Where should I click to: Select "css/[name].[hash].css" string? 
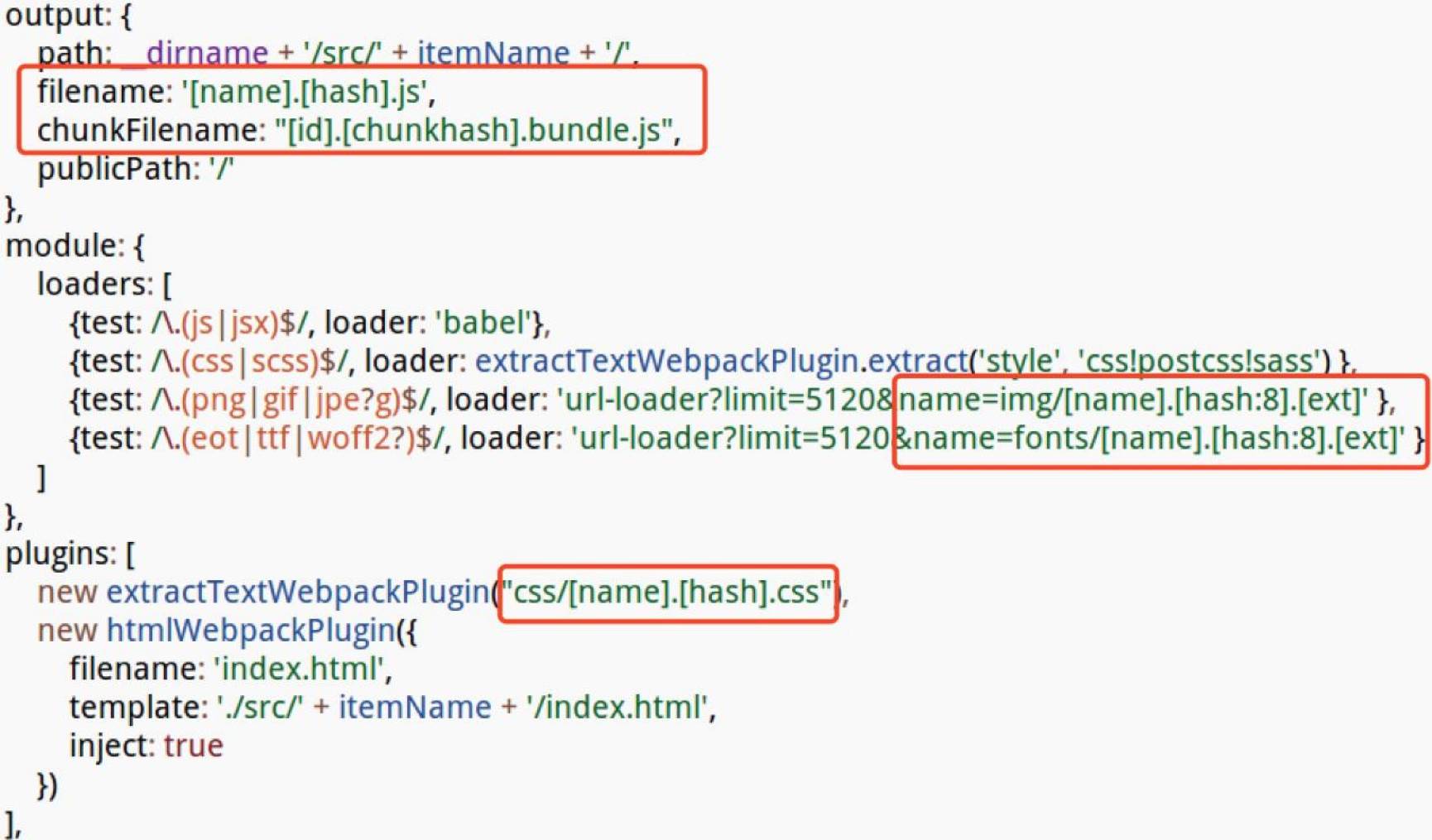(667, 592)
